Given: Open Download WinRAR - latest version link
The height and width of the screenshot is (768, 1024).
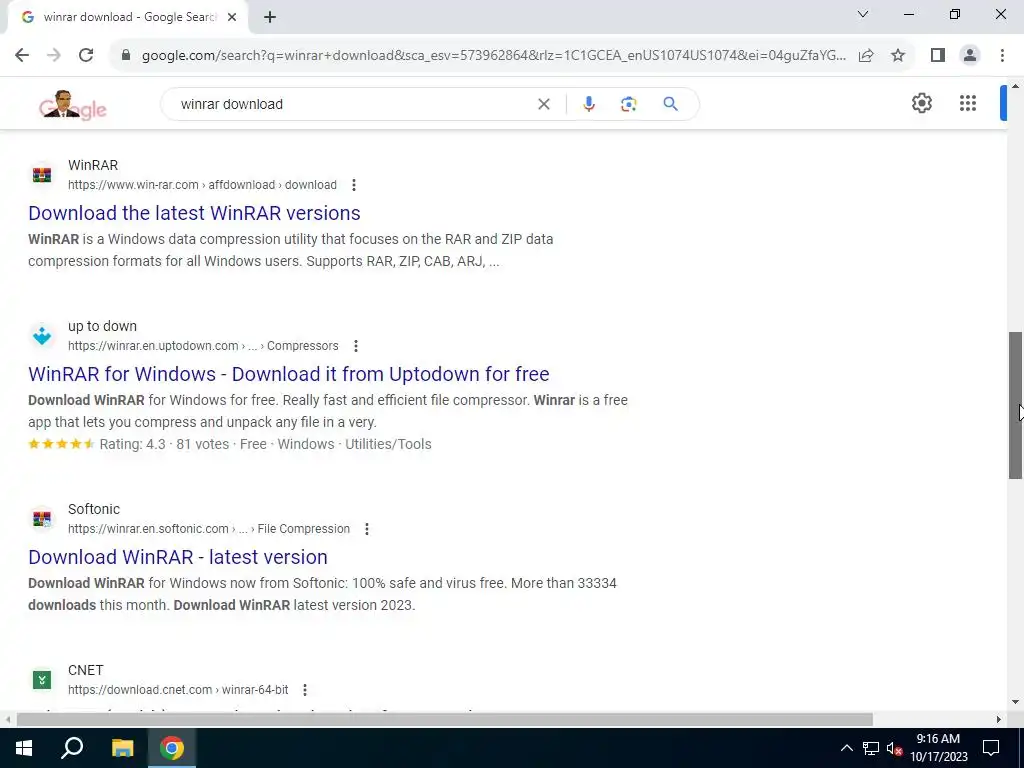Looking at the screenshot, I should (178, 557).
